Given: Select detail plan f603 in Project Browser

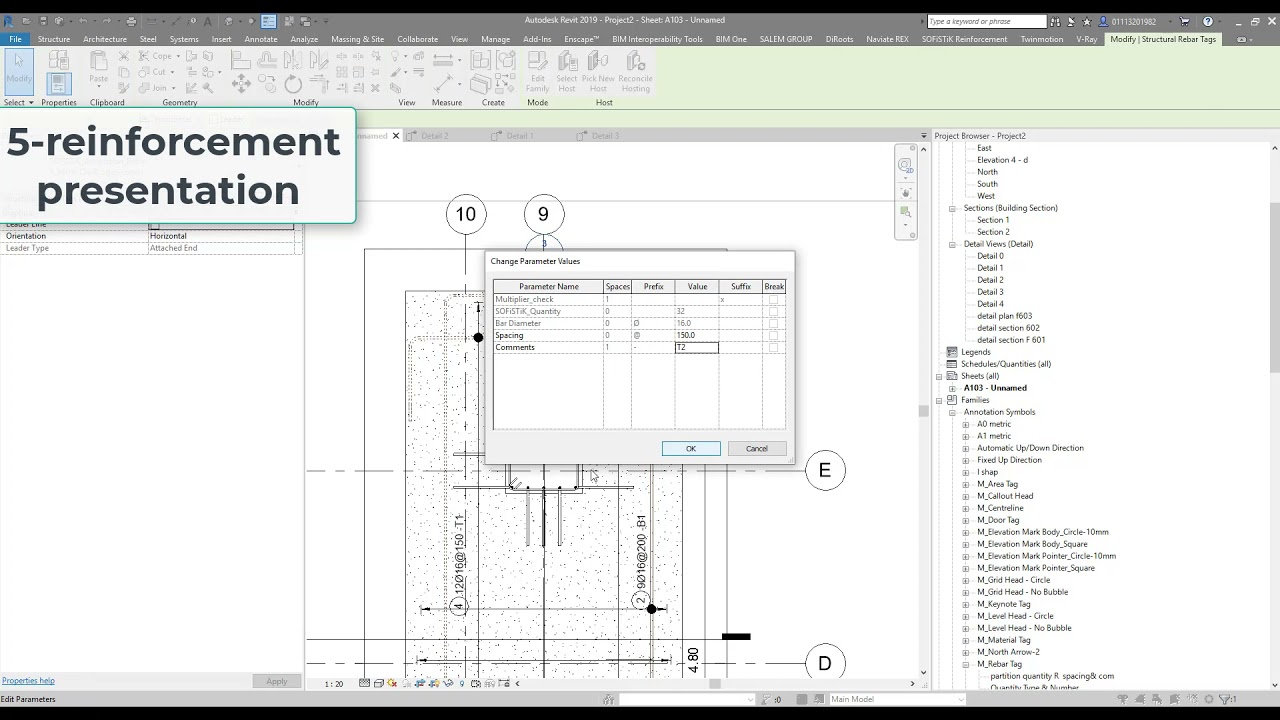Looking at the screenshot, I should coord(1004,316).
